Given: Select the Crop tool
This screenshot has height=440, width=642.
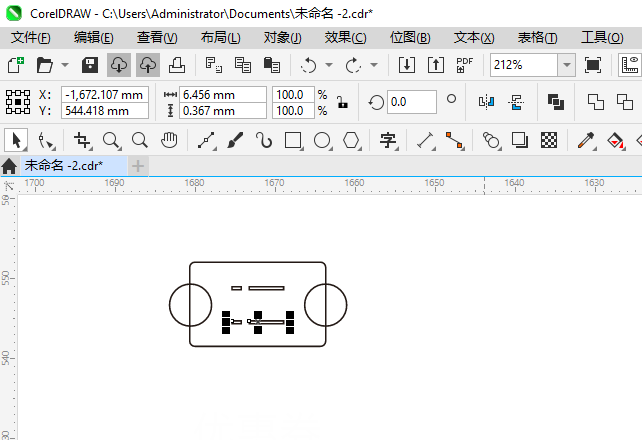Looking at the screenshot, I should click(x=82, y=141).
